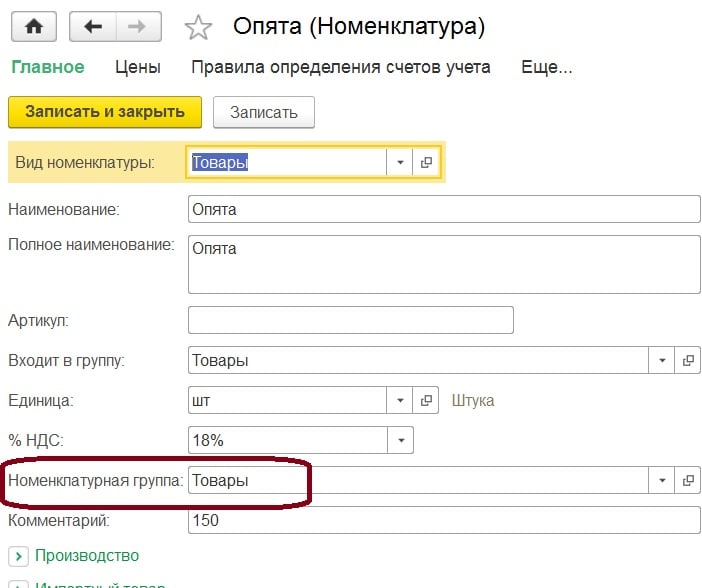This screenshot has width=702, height=588.
Task: Open the Входит в группу item icon
Action: click(x=688, y=360)
